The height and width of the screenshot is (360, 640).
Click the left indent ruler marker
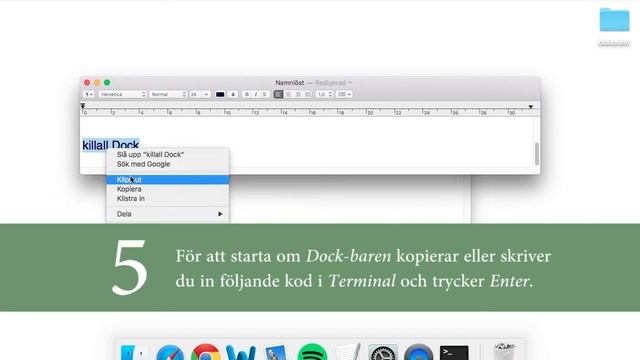83,106
